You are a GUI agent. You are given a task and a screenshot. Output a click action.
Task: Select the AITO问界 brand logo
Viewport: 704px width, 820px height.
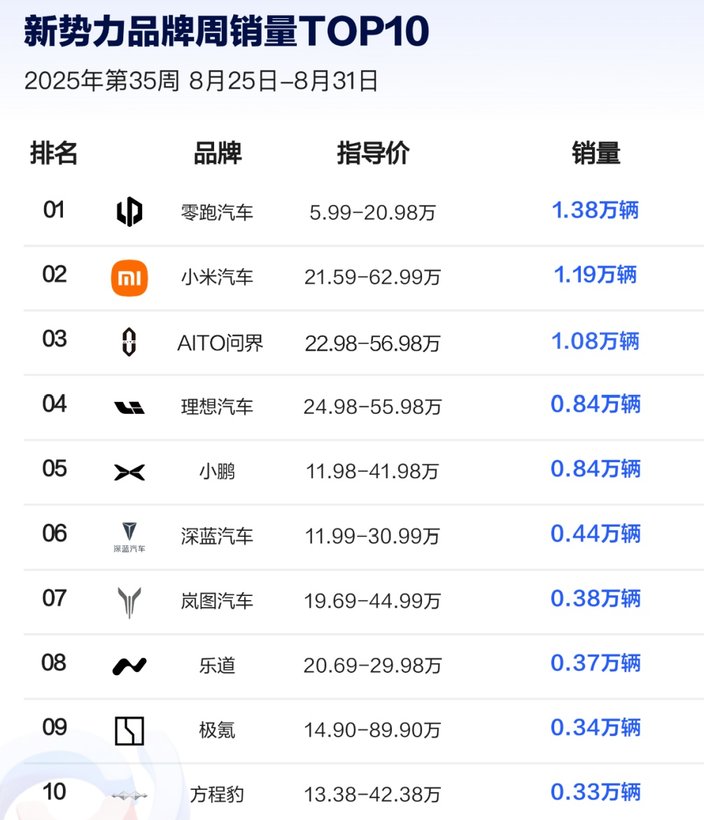pos(129,341)
